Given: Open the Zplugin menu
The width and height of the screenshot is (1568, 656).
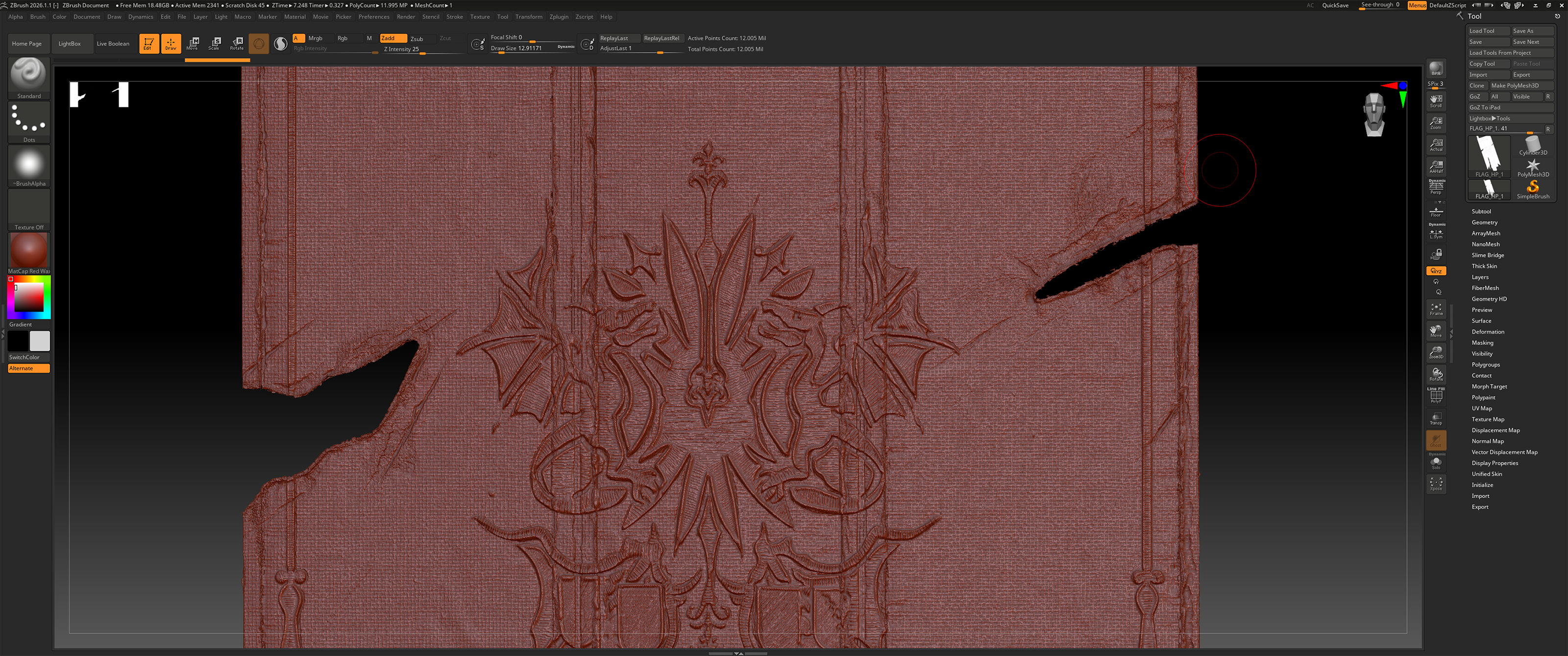Looking at the screenshot, I should 558,17.
